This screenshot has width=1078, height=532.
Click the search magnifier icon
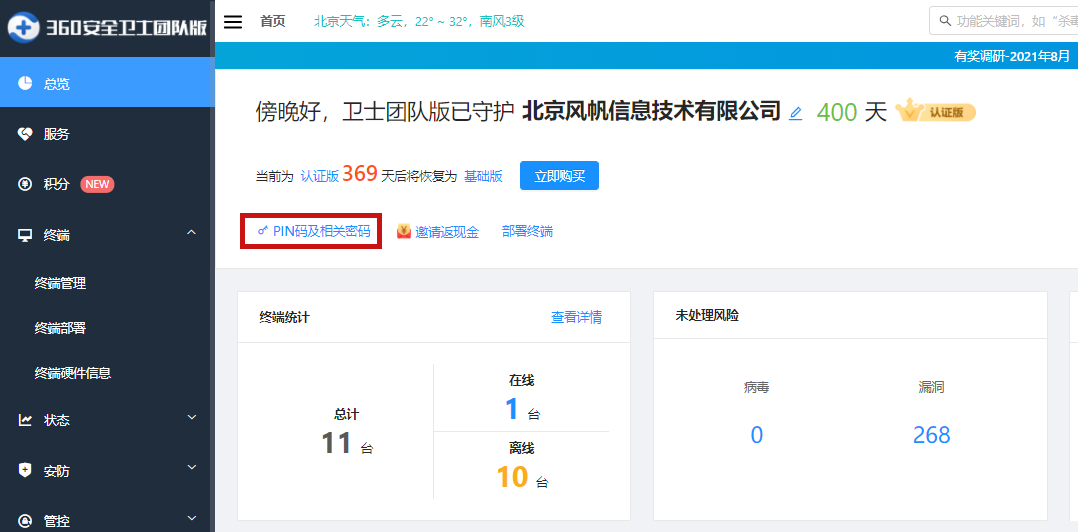pyautogui.click(x=945, y=21)
